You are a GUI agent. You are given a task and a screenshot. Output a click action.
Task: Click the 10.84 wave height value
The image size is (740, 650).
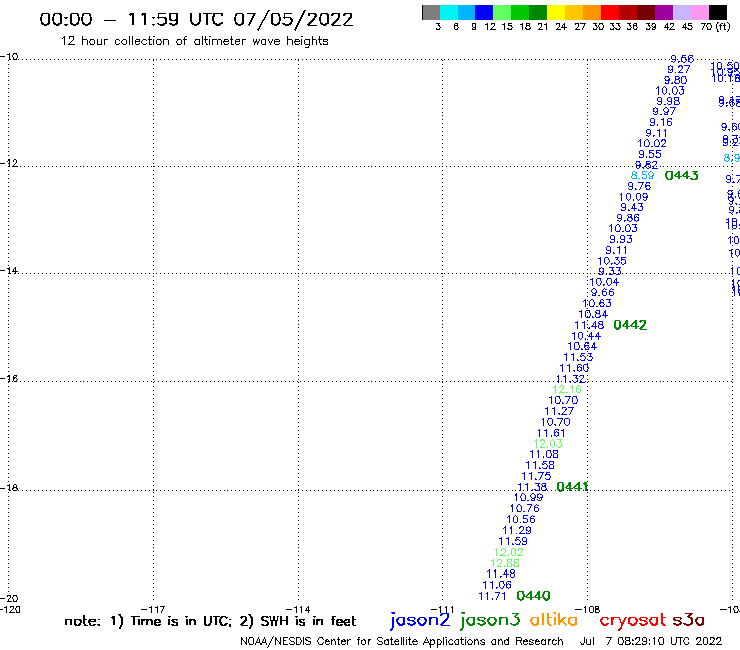coord(593,314)
